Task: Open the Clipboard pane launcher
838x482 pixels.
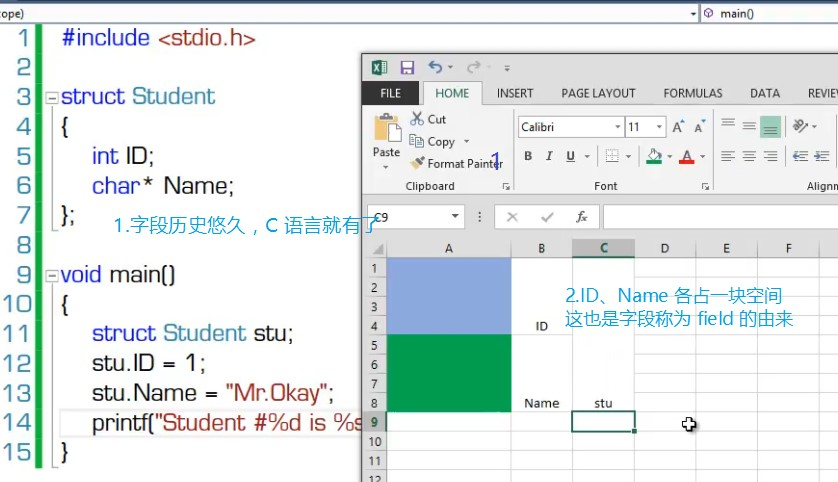Action: point(506,186)
